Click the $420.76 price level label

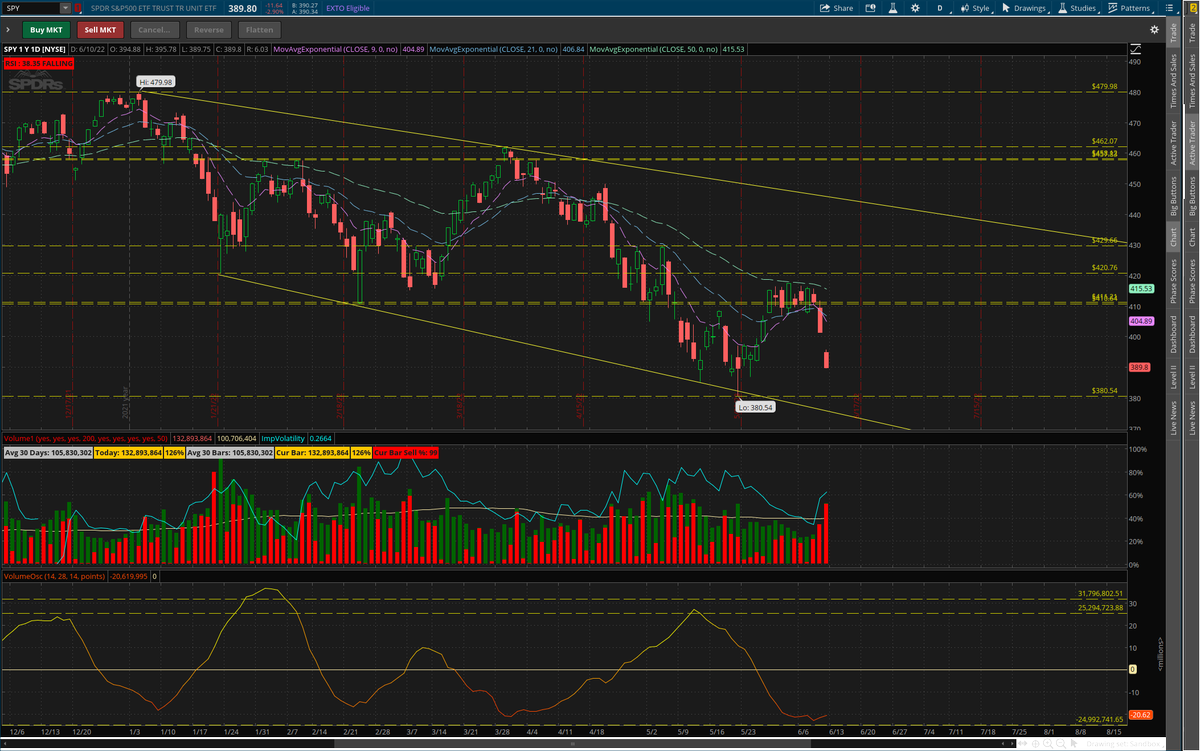1104,268
